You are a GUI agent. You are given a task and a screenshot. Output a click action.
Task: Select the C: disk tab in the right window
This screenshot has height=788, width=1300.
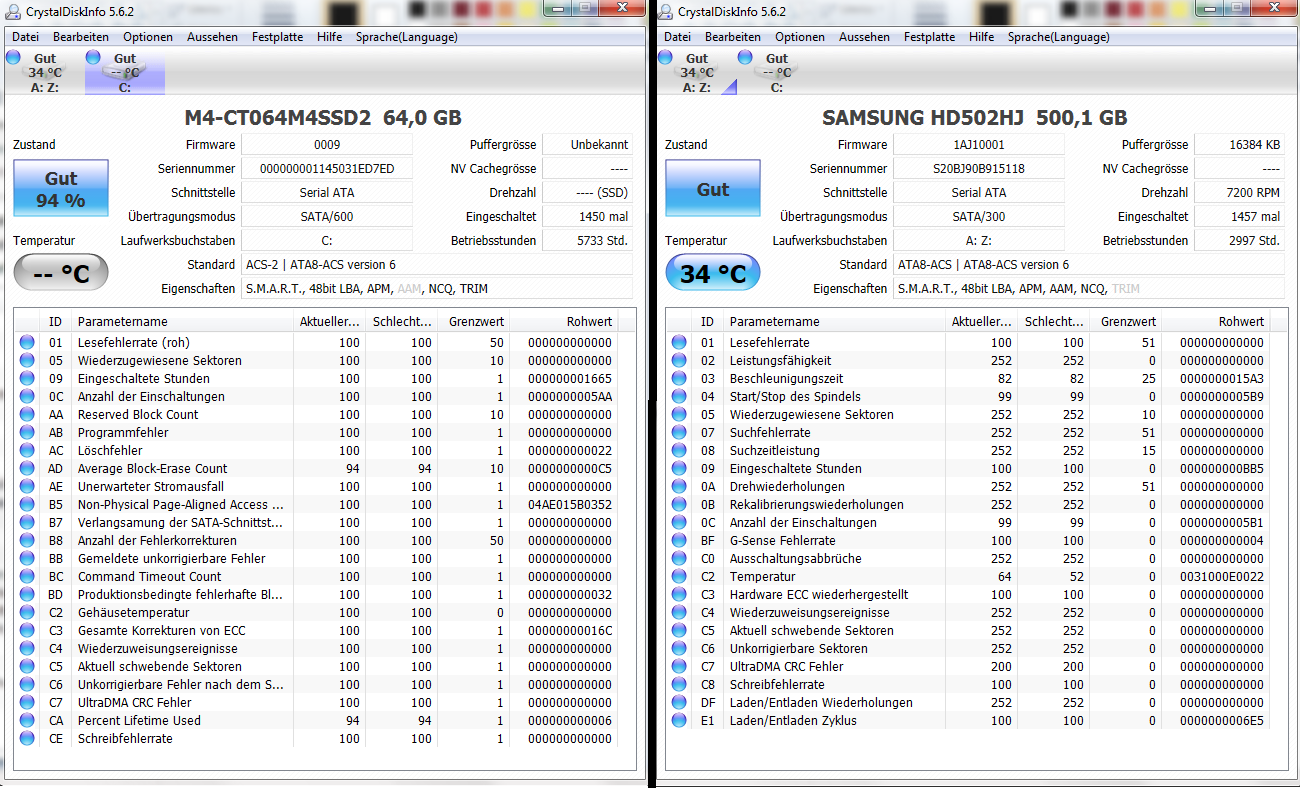click(x=776, y=73)
